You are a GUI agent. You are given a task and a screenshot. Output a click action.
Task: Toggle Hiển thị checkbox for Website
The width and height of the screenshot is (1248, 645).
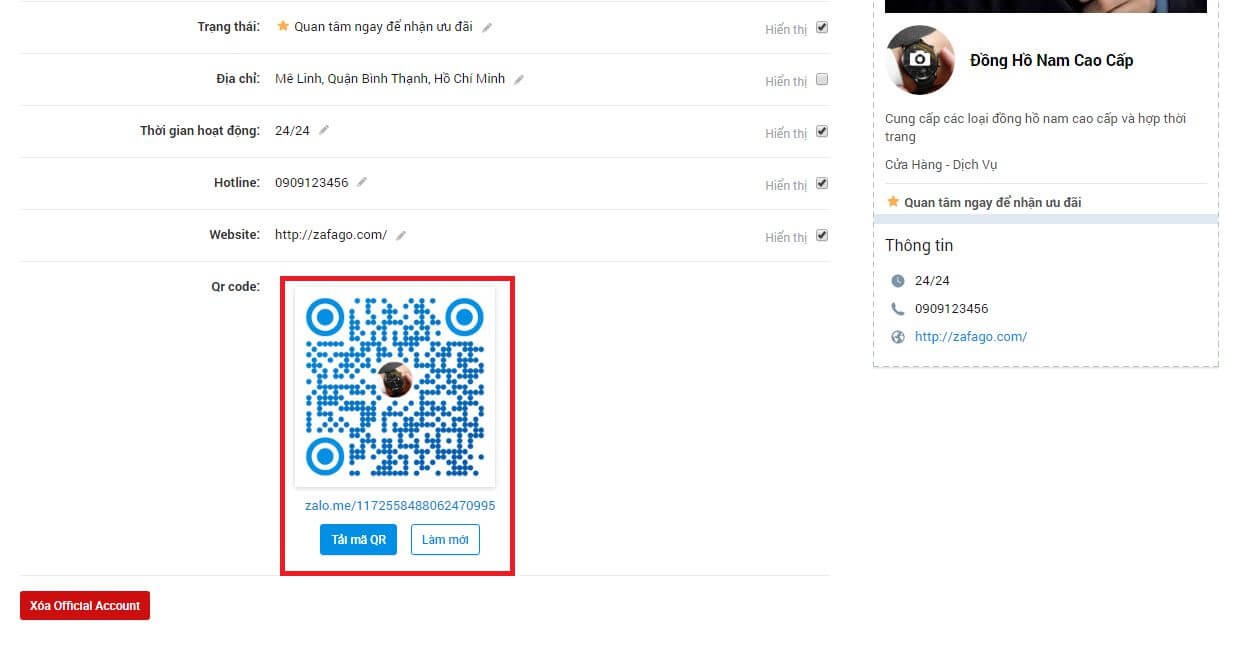tap(822, 235)
